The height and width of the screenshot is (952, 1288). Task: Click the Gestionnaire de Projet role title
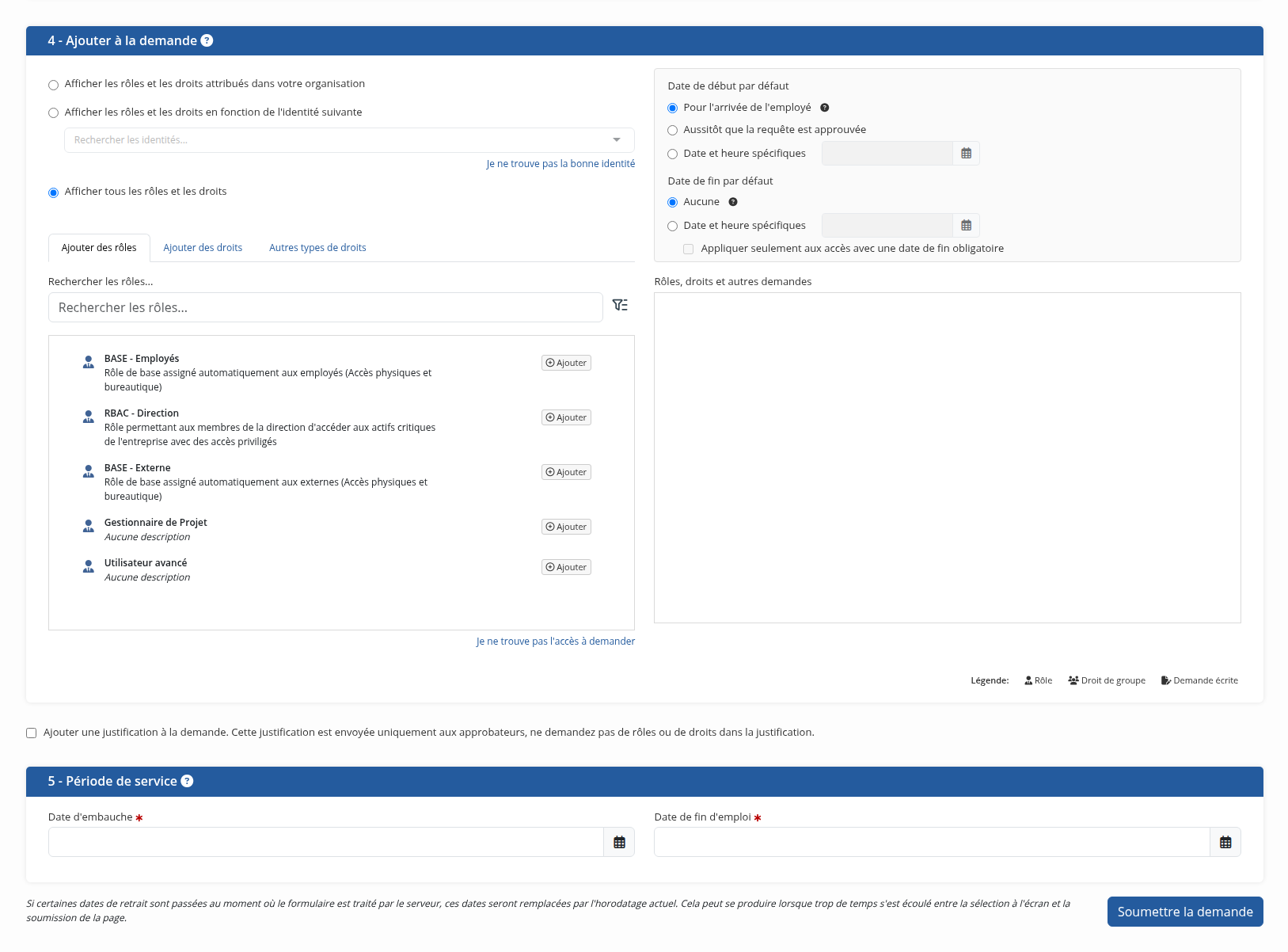[156, 523]
